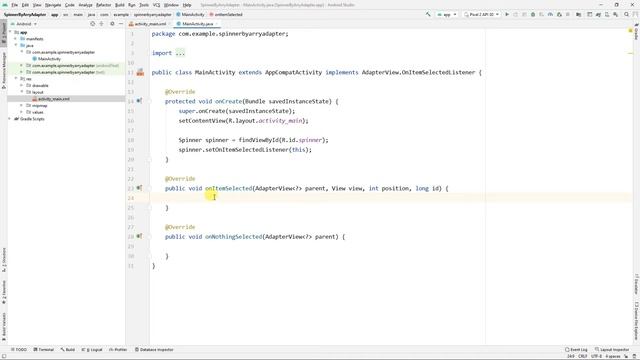The height and width of the screenshot is (360, 640).
Task: Click UTF-8 encoding in status bar
Action: [596, 356]
